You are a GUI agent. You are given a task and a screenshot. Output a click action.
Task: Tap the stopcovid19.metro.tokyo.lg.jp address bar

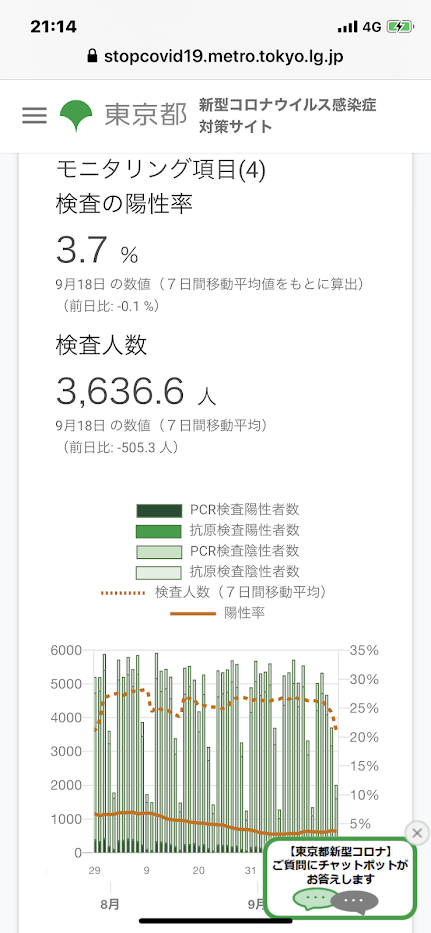[216, 57]
